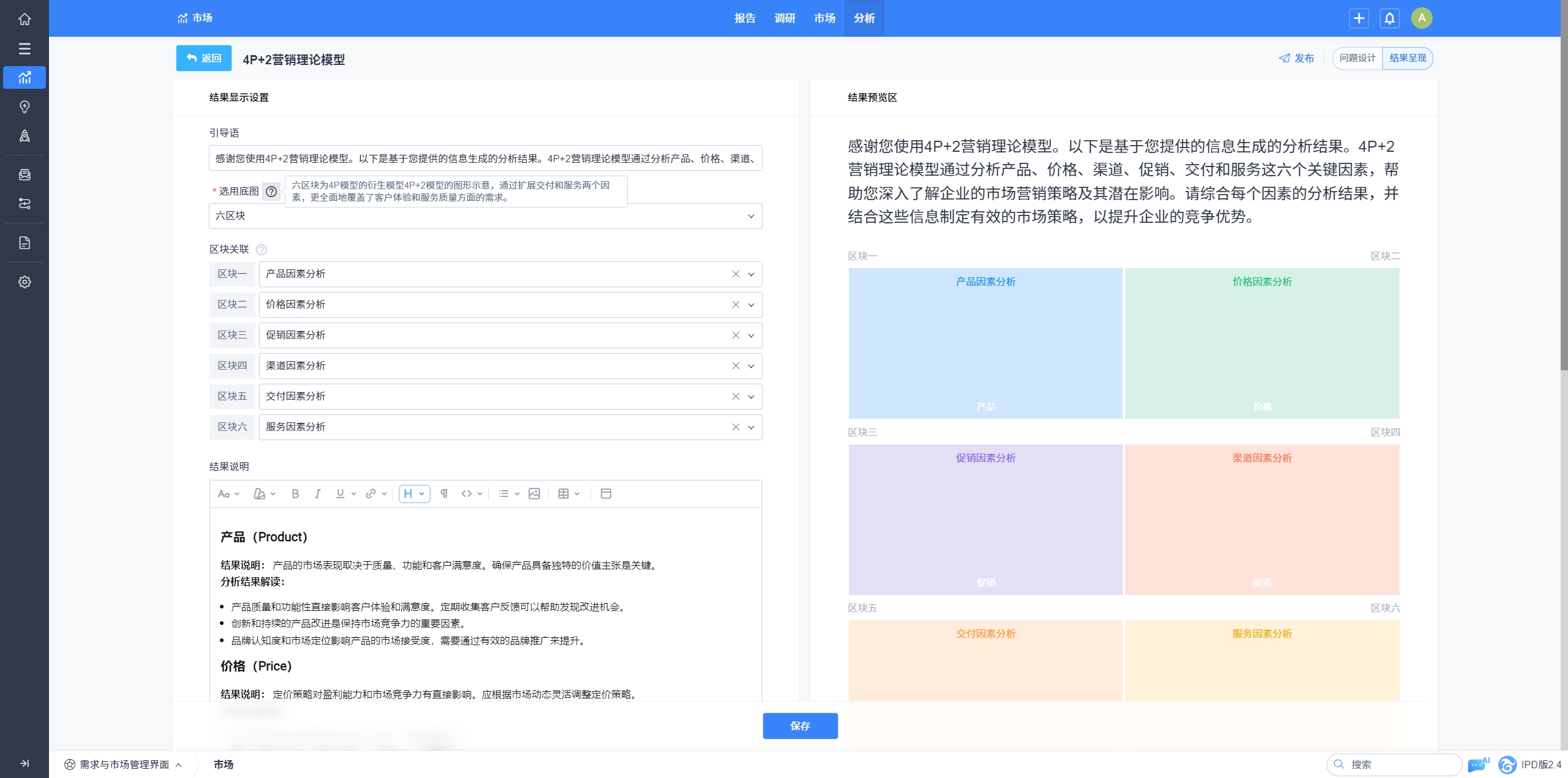Select the market chart icon in sidebar
This screenshot has height=778, width=1568.
click(x=24, y=78)
